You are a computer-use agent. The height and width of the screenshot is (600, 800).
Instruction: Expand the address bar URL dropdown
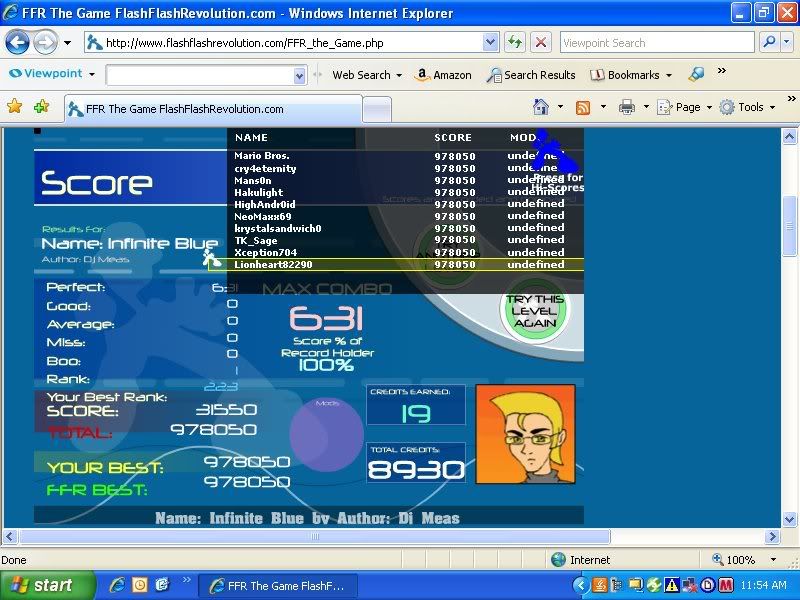[490, 43]
